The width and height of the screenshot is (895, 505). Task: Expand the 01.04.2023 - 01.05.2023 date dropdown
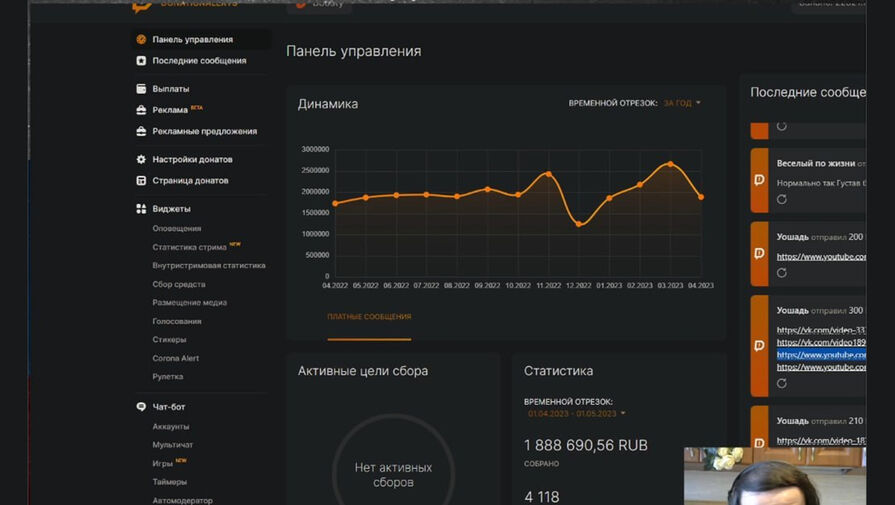pyautogui.click(x=577, y=413)
